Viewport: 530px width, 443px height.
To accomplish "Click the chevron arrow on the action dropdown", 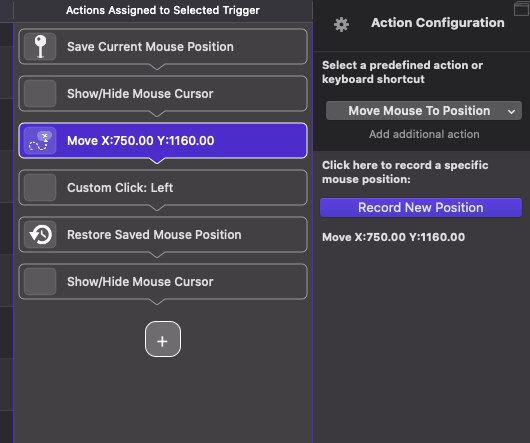I will point(512,111).
